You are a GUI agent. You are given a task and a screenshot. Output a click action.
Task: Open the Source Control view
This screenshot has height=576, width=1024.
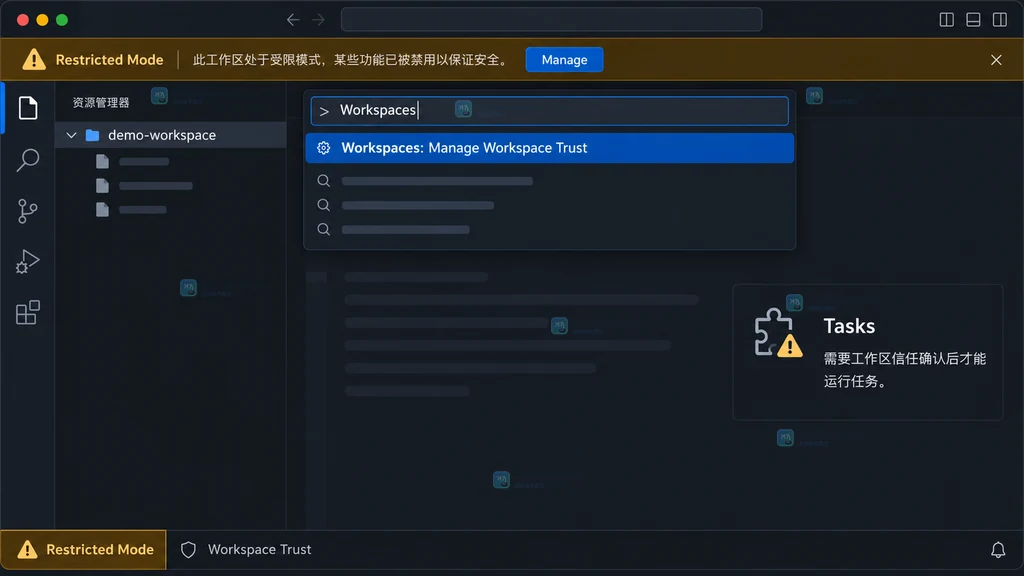27,211
